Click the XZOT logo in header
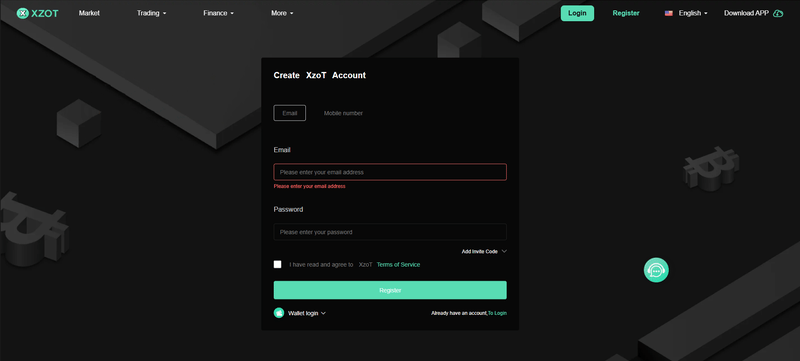The height and width of the screenshot is (361, 800). (x=37, y=13)
